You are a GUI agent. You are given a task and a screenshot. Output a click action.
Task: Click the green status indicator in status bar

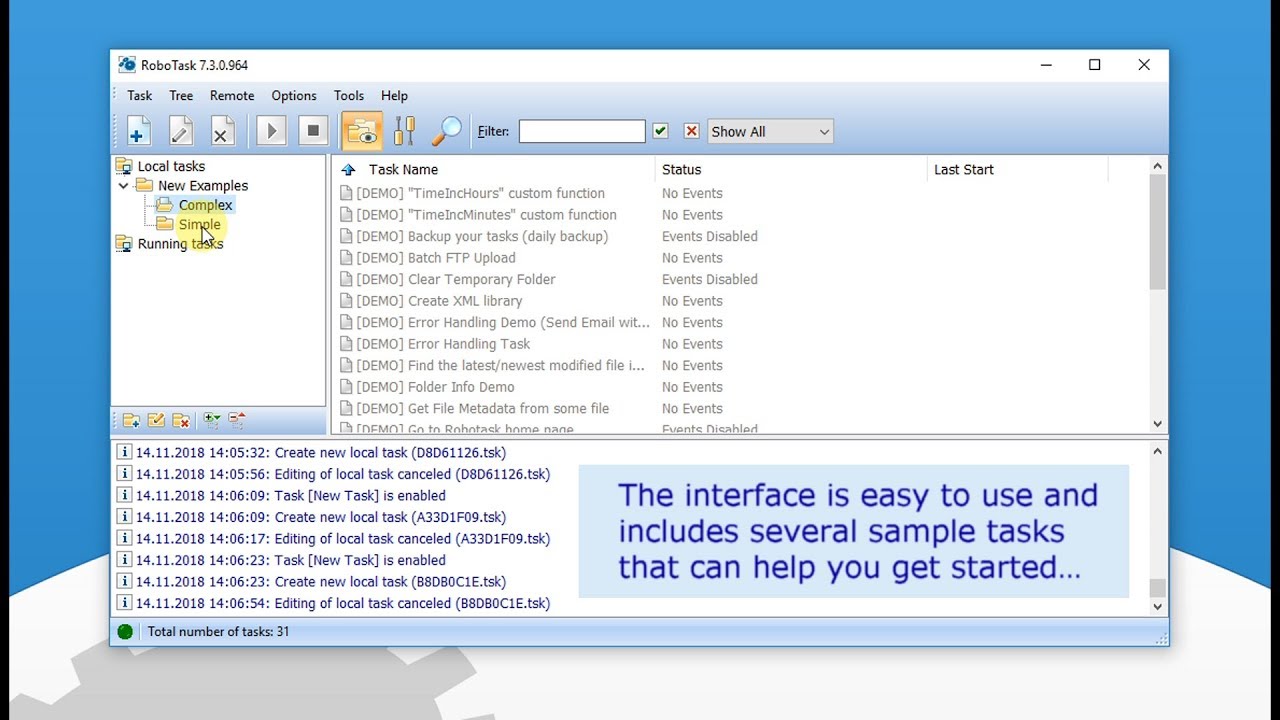coord(125,632)
